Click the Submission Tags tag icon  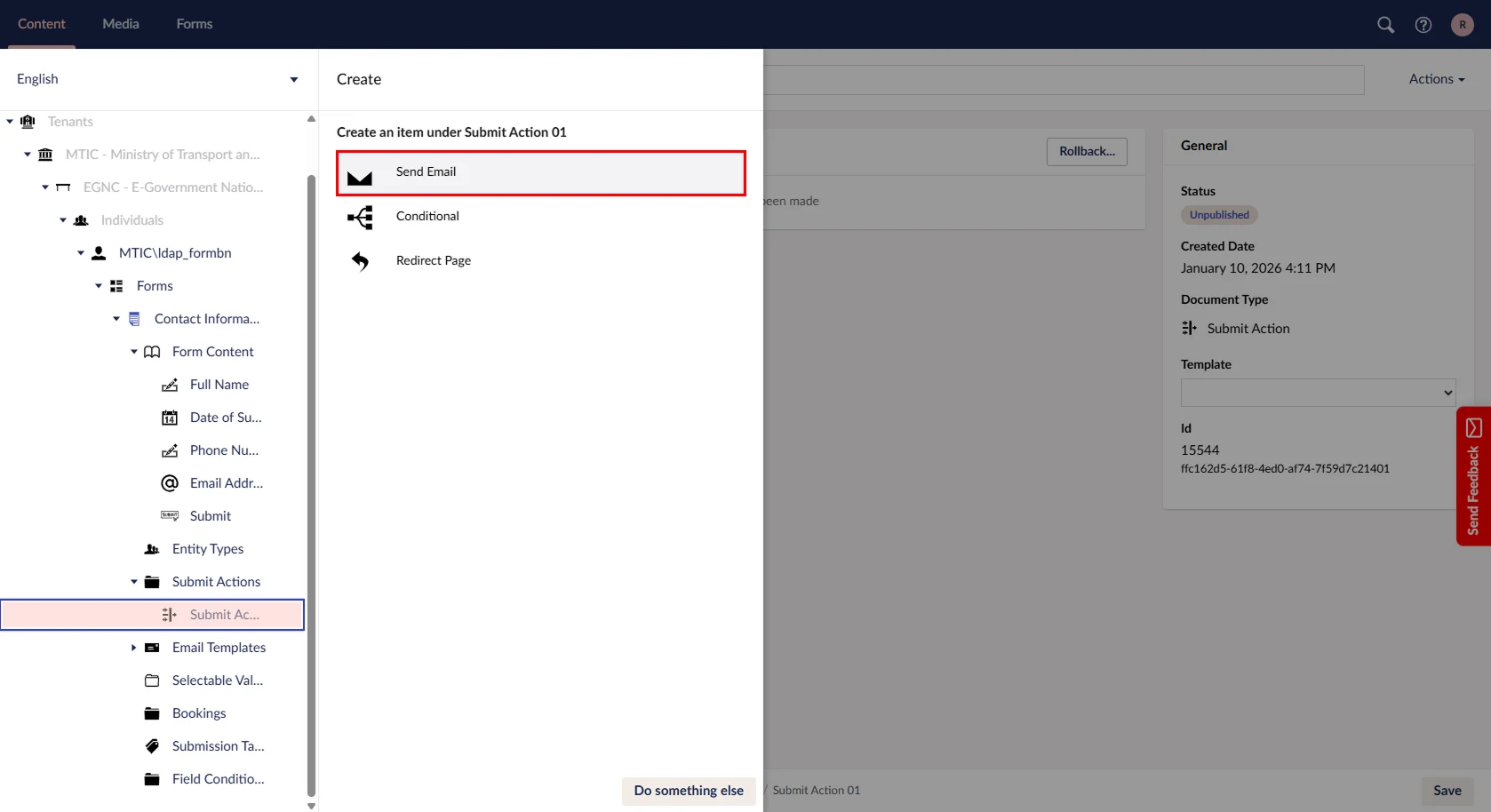click(152, 746)
